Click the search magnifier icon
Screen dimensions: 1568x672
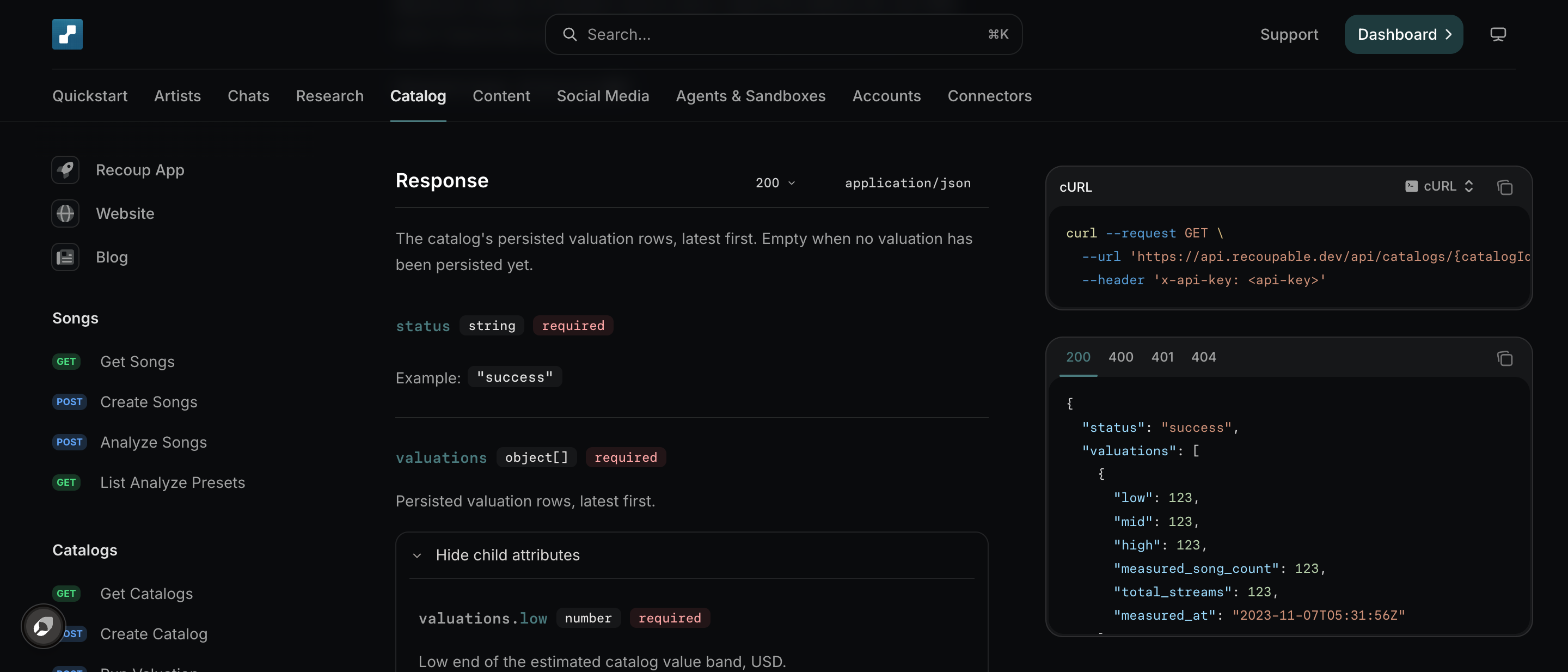[569, 34]
